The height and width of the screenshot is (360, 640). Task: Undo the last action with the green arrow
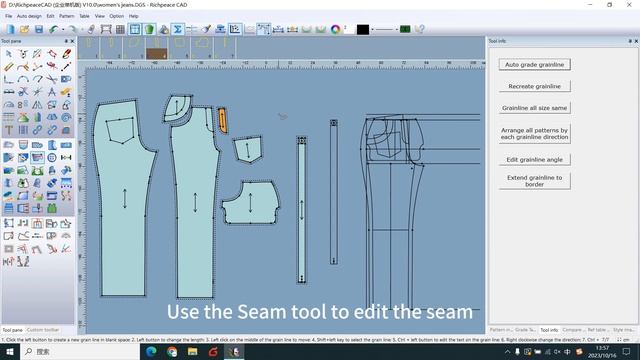click(53, 29)
